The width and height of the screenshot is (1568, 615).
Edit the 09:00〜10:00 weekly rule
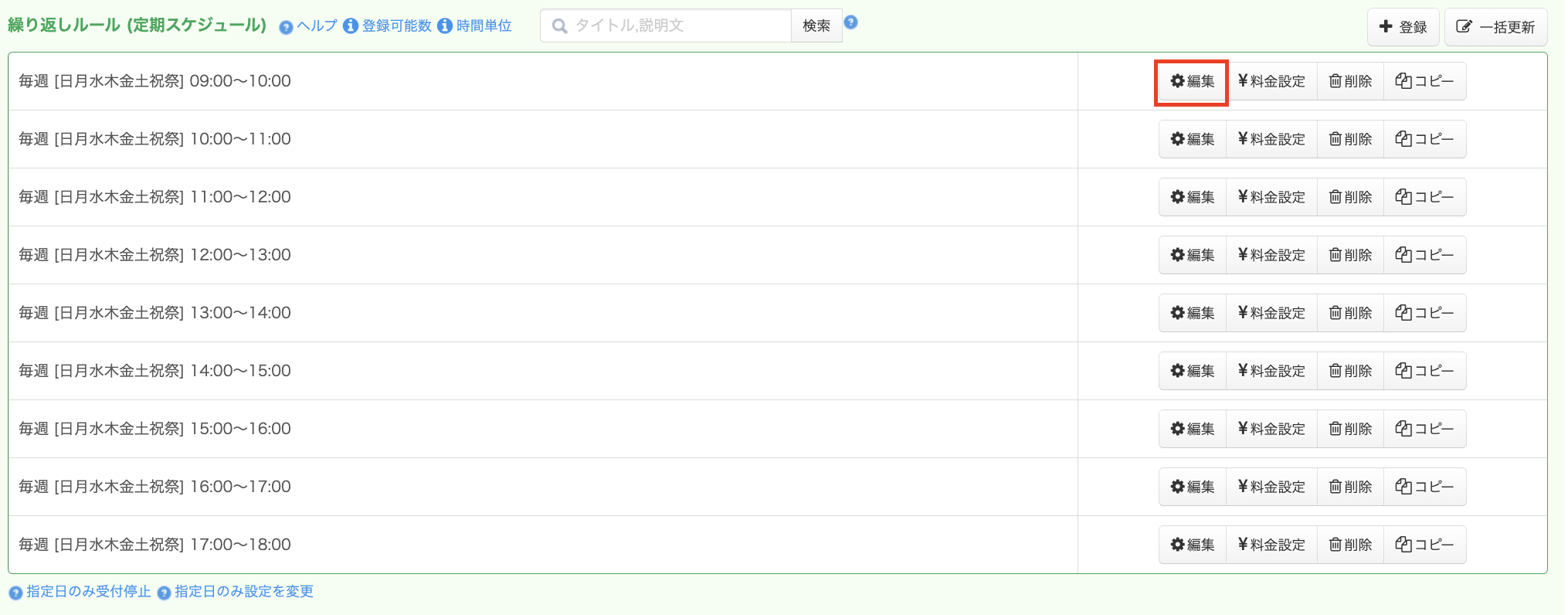pyautogui.click(x=1192, y=82)
